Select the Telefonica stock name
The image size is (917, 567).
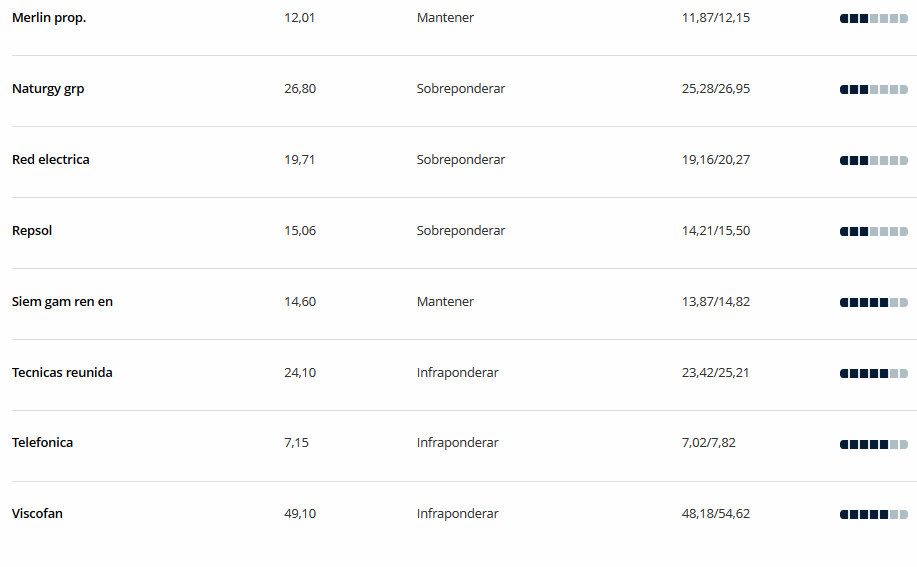[x=43, y=442]
